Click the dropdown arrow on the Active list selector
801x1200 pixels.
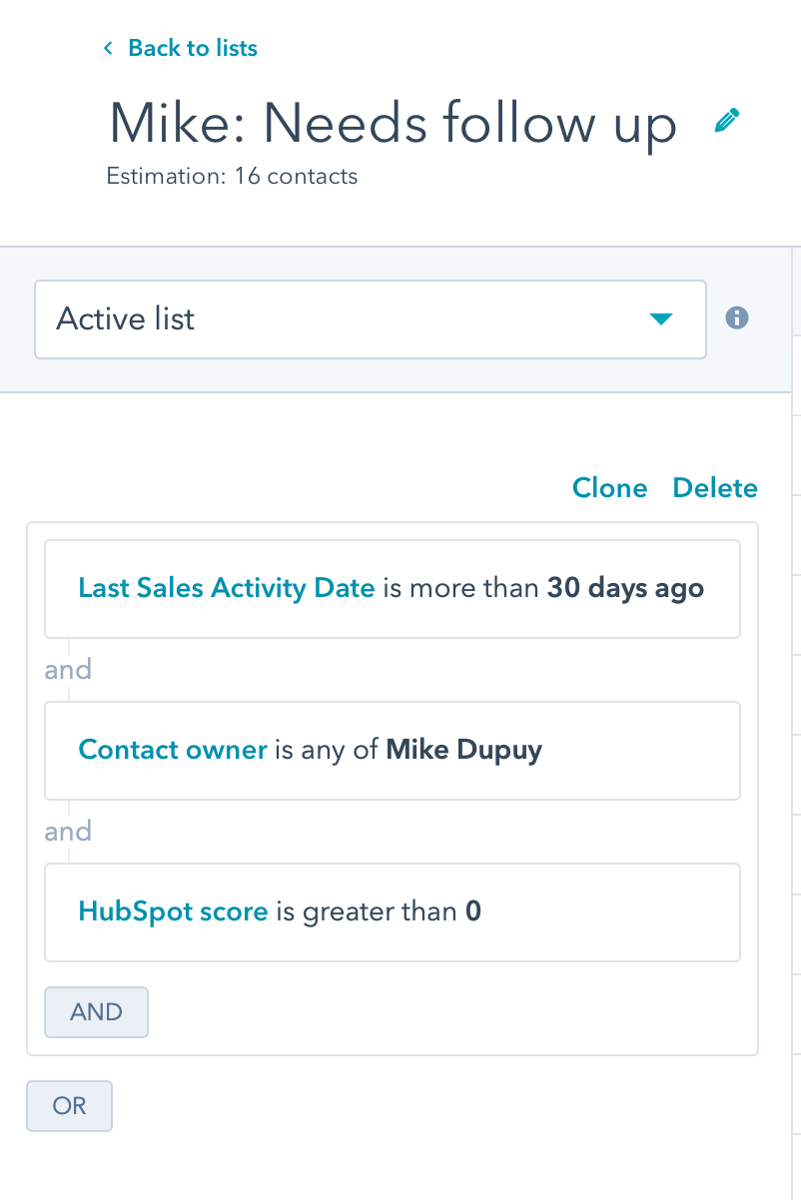pyautogui.click(x=661, y=319)
